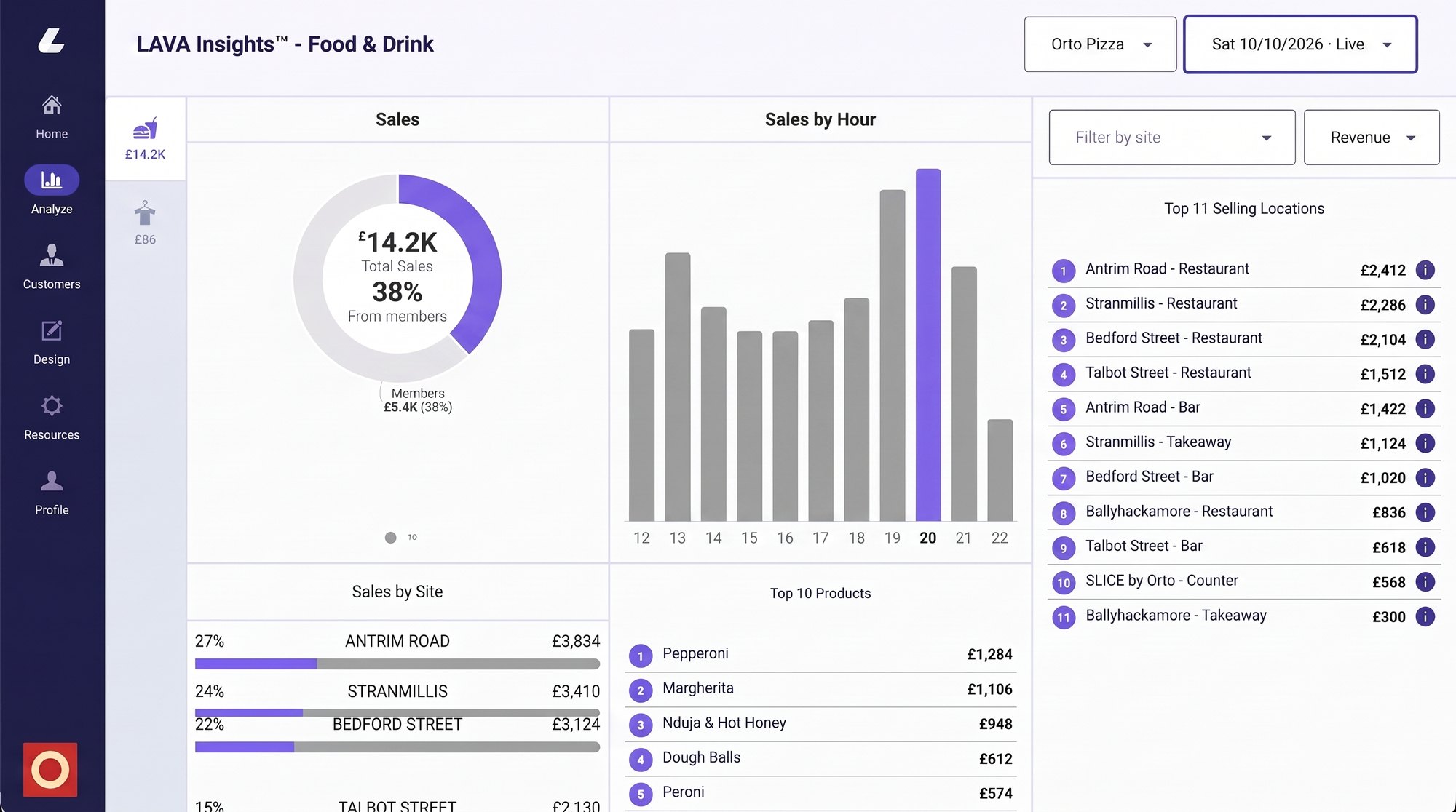Select Pepperoni in Top 10 Products
This screenshot has height=812, width=1456.
click(x=820, y=655)
